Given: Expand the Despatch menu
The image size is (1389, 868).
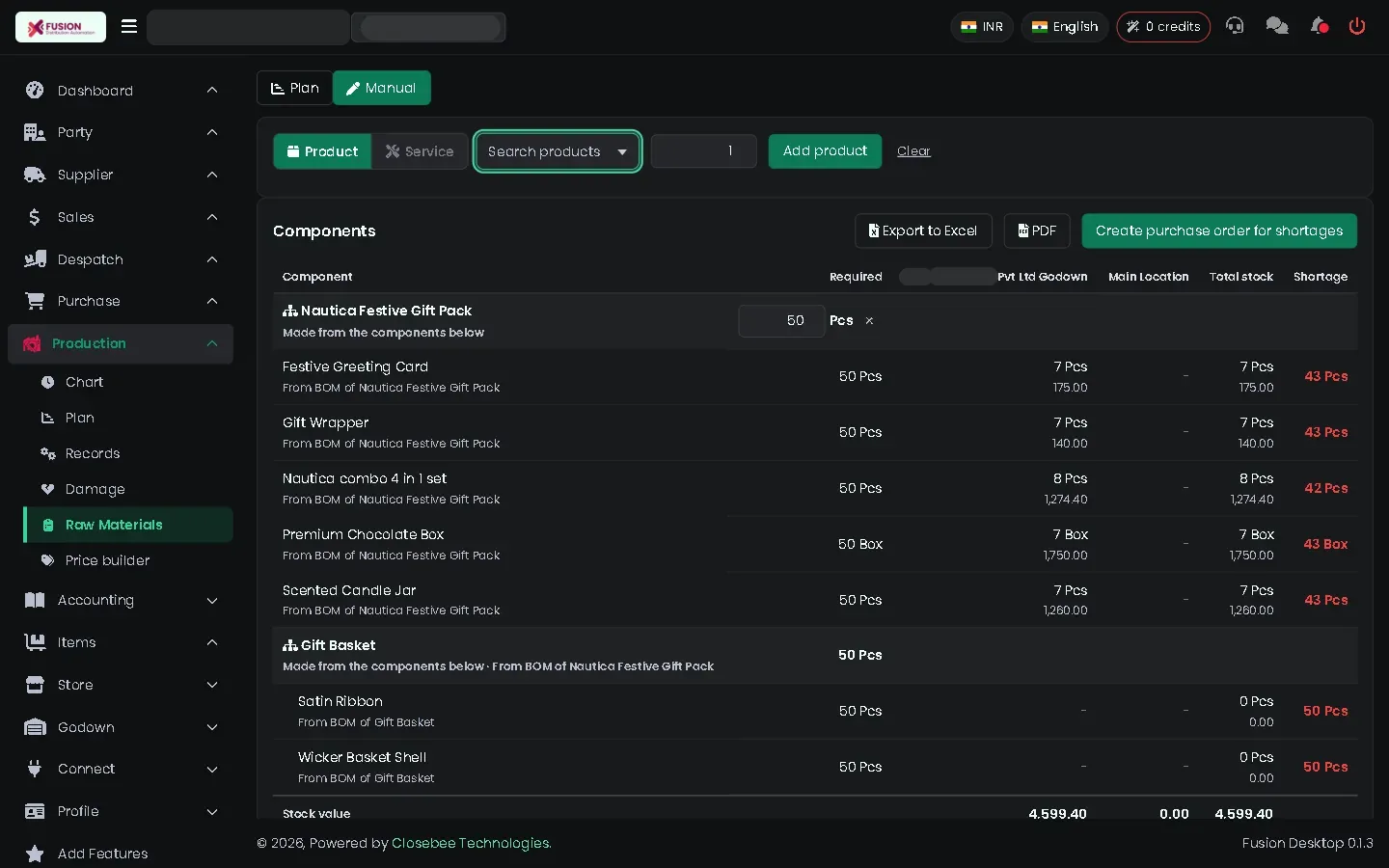Looking at the screenshot, I should pos(121,259).
